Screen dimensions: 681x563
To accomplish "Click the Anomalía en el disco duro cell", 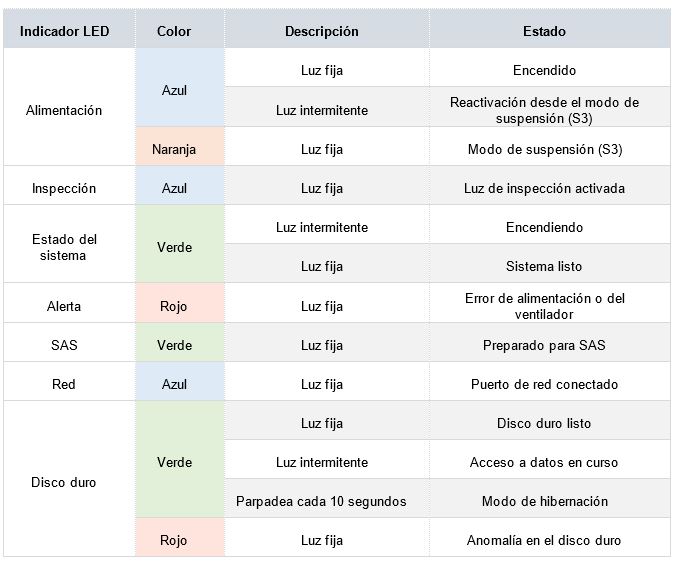I will point(544,540).
